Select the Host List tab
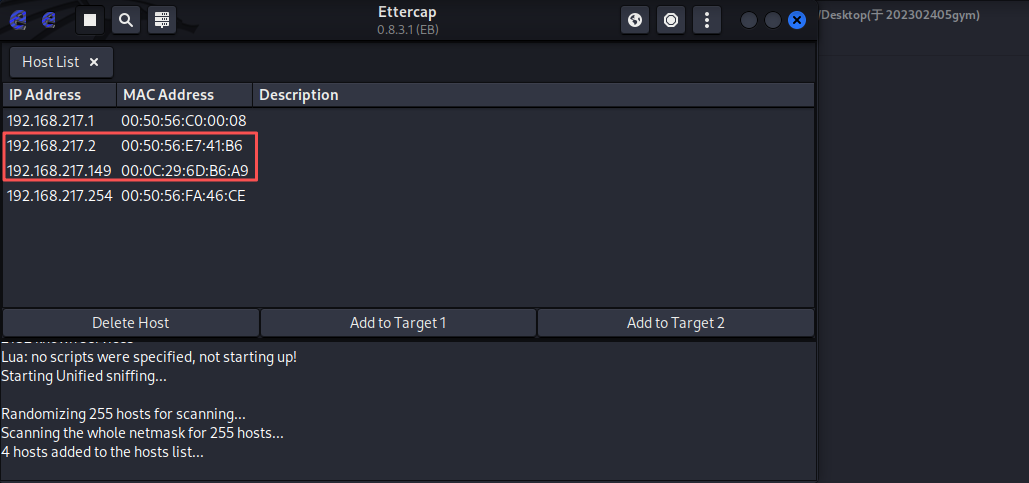This screenshot has height=483, width=1029. (x=51, y=62)
